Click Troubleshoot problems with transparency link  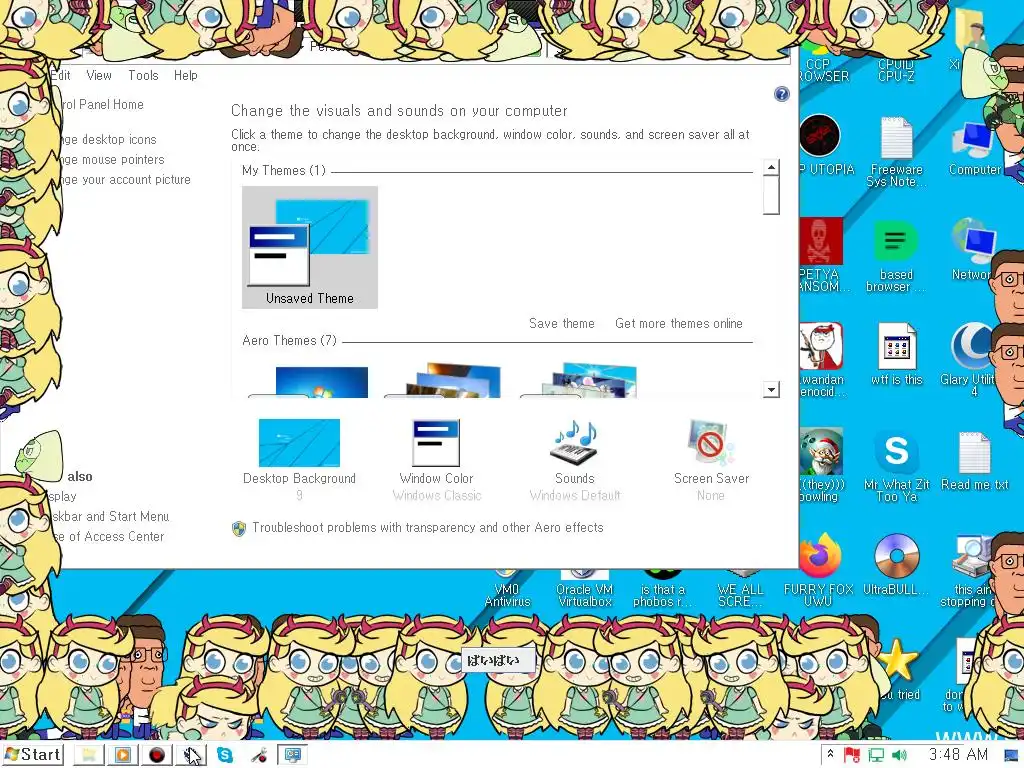428,528
